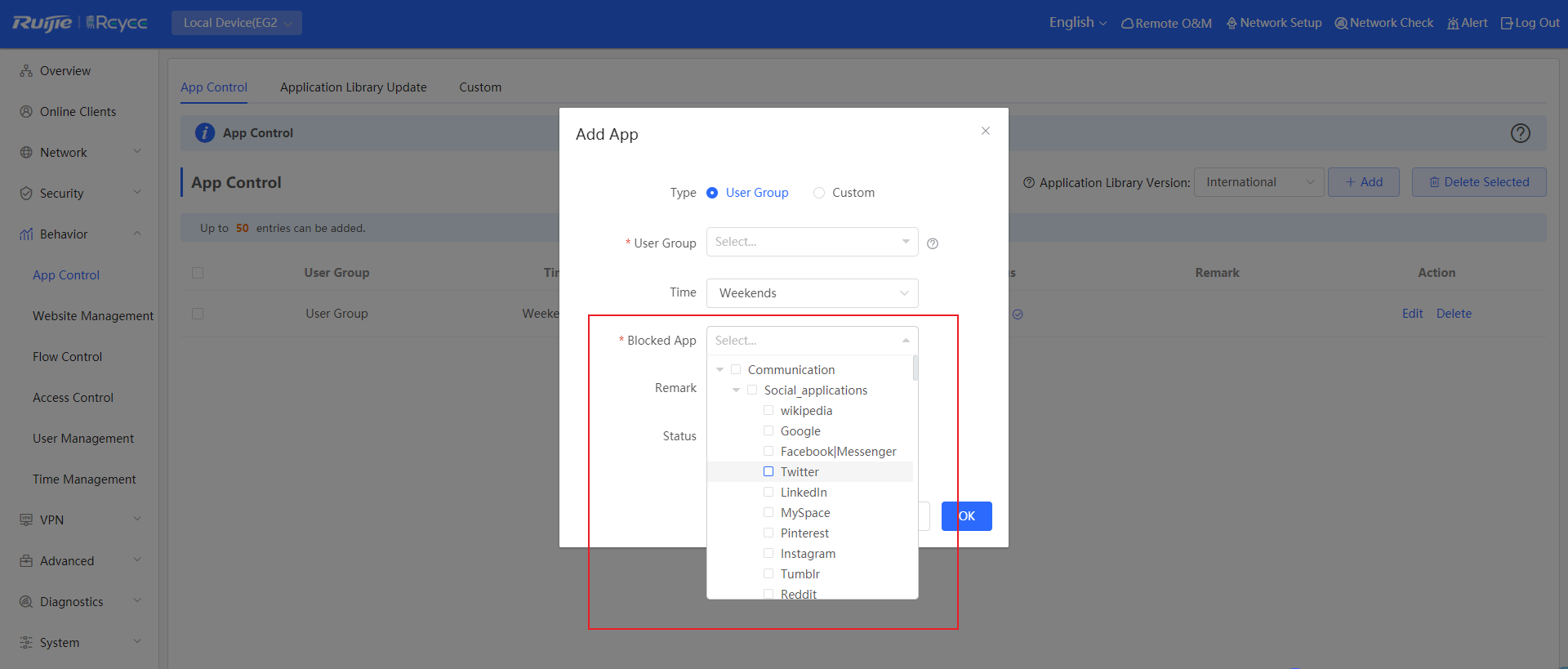The height and width of the screenshot is (669, 1568).
Task: Expand the Security sidebar menu chevron
Action: 137,193
